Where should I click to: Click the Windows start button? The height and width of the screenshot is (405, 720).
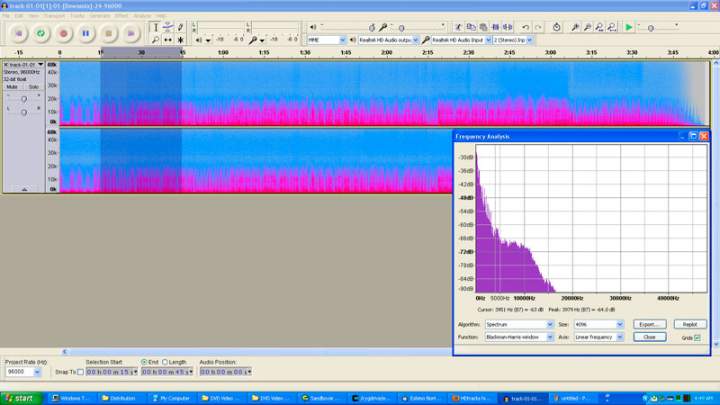pyautogui.click(x=21, y=398)
